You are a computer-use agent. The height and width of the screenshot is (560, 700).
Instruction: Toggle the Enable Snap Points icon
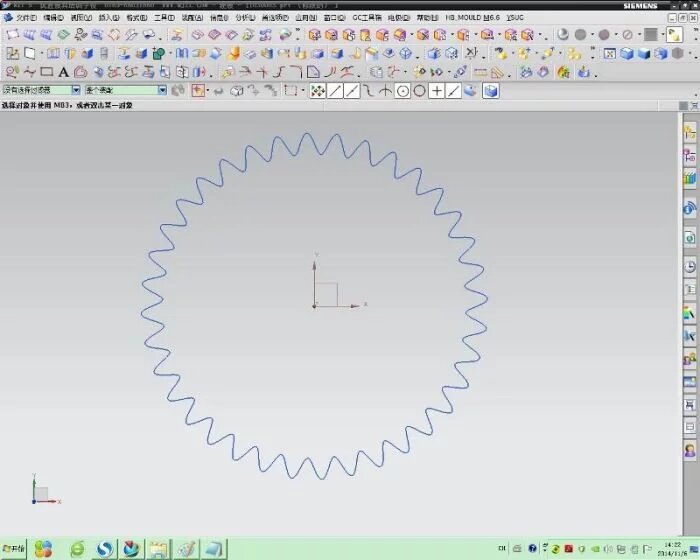tap(317, 91)
